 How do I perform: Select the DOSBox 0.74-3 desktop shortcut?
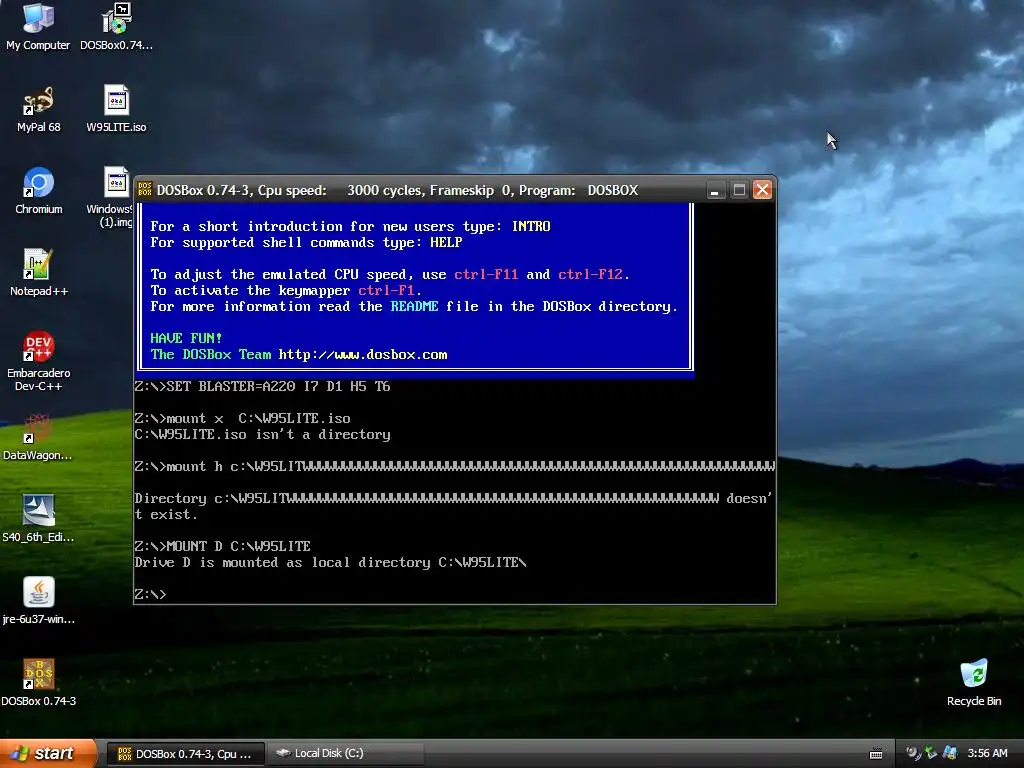click(x=39, y=682)
